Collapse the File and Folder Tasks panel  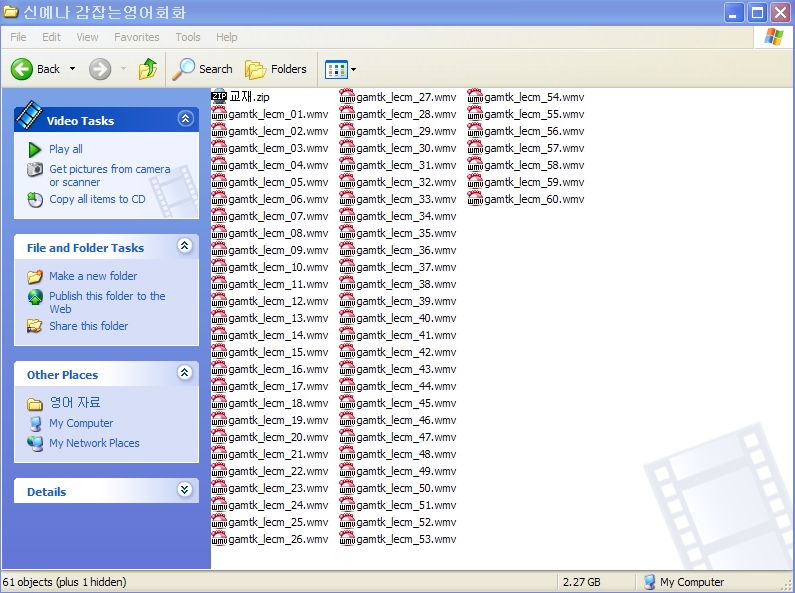click(185, 246)
